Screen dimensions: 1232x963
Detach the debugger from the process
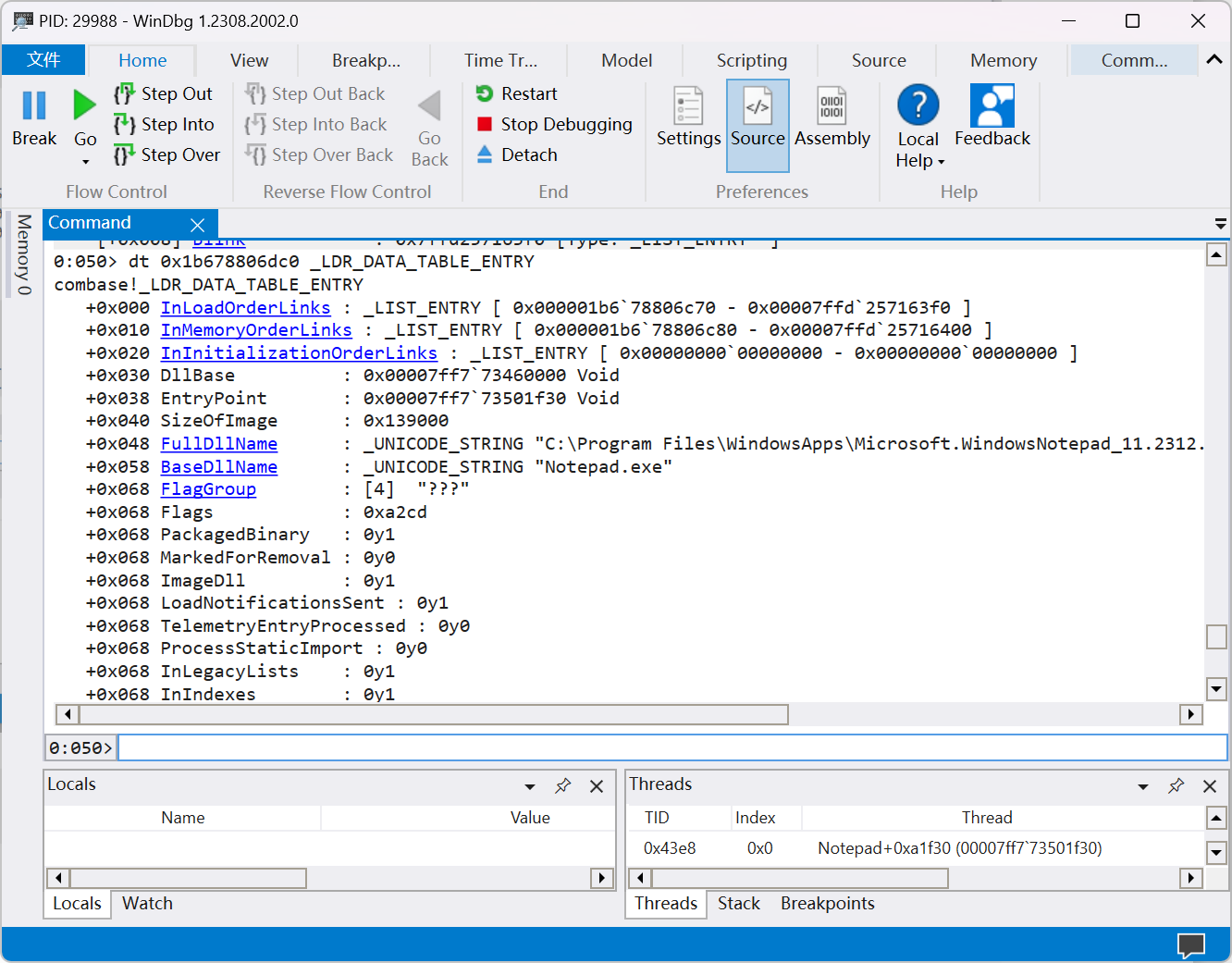tap(517, 154)
